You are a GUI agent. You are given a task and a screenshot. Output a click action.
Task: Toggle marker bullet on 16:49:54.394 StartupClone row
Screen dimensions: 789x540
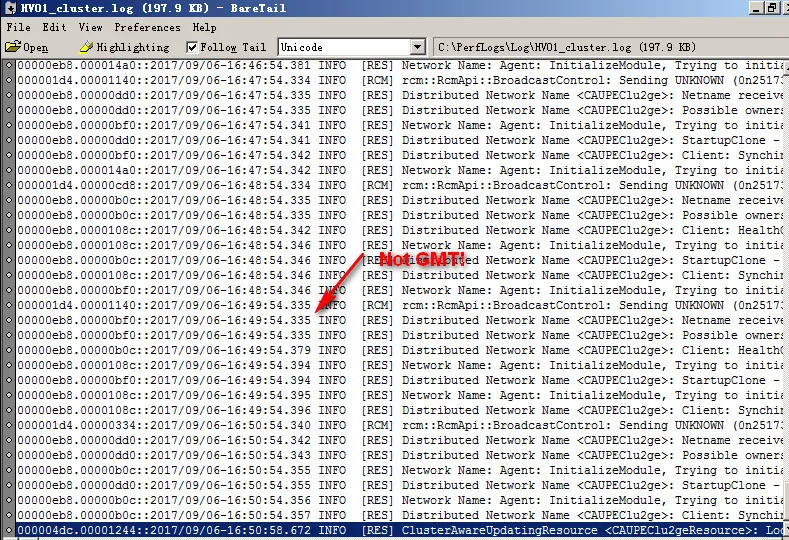pyautogui.click(x=9, y=380)
